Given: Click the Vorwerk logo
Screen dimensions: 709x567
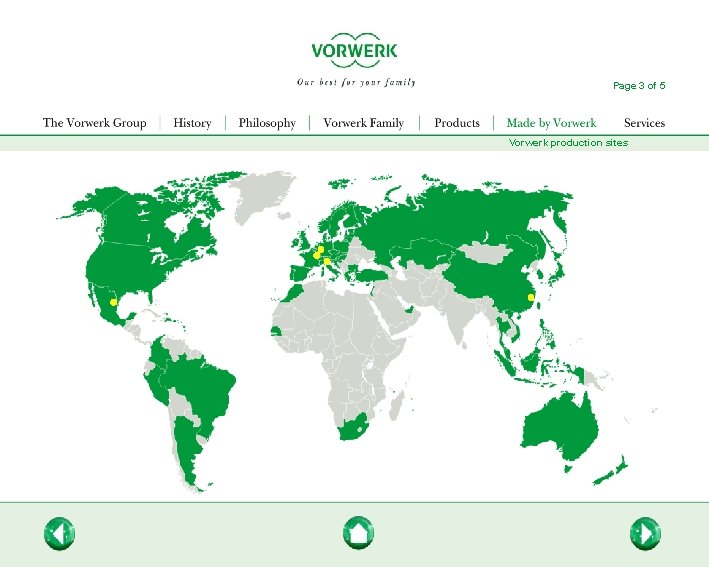Looking at the screenshot, I should (x=354, y=50).
